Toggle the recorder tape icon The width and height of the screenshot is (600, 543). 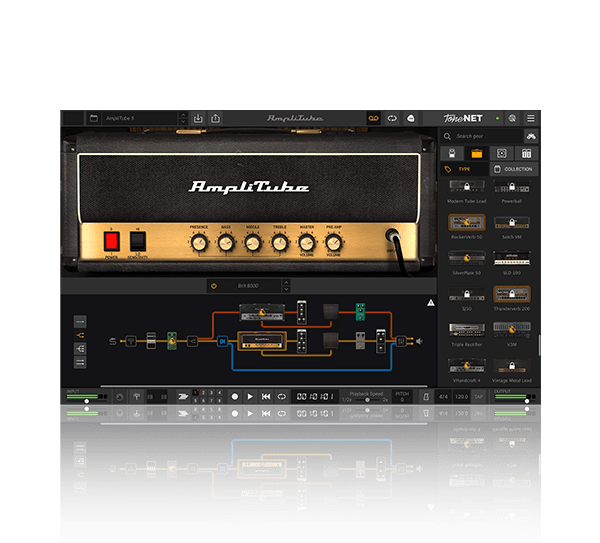(373, 118)
